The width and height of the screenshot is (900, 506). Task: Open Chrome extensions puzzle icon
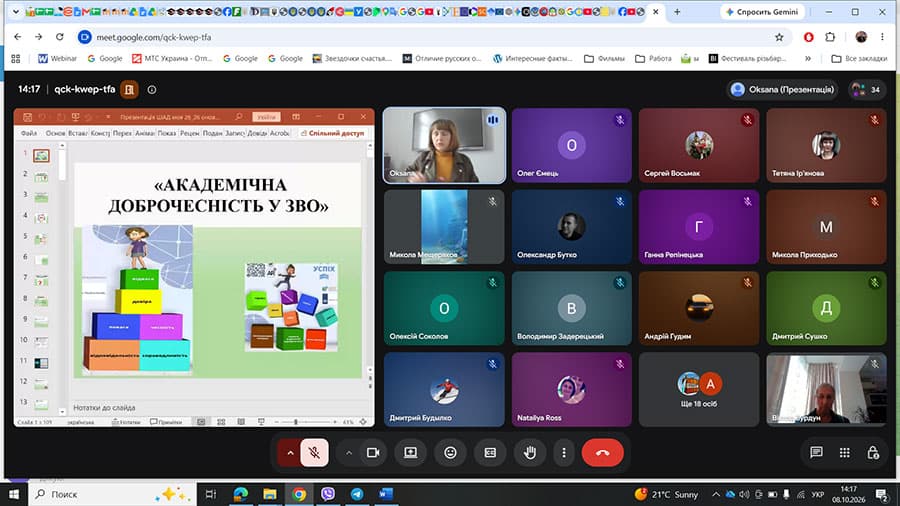[830, 37]
